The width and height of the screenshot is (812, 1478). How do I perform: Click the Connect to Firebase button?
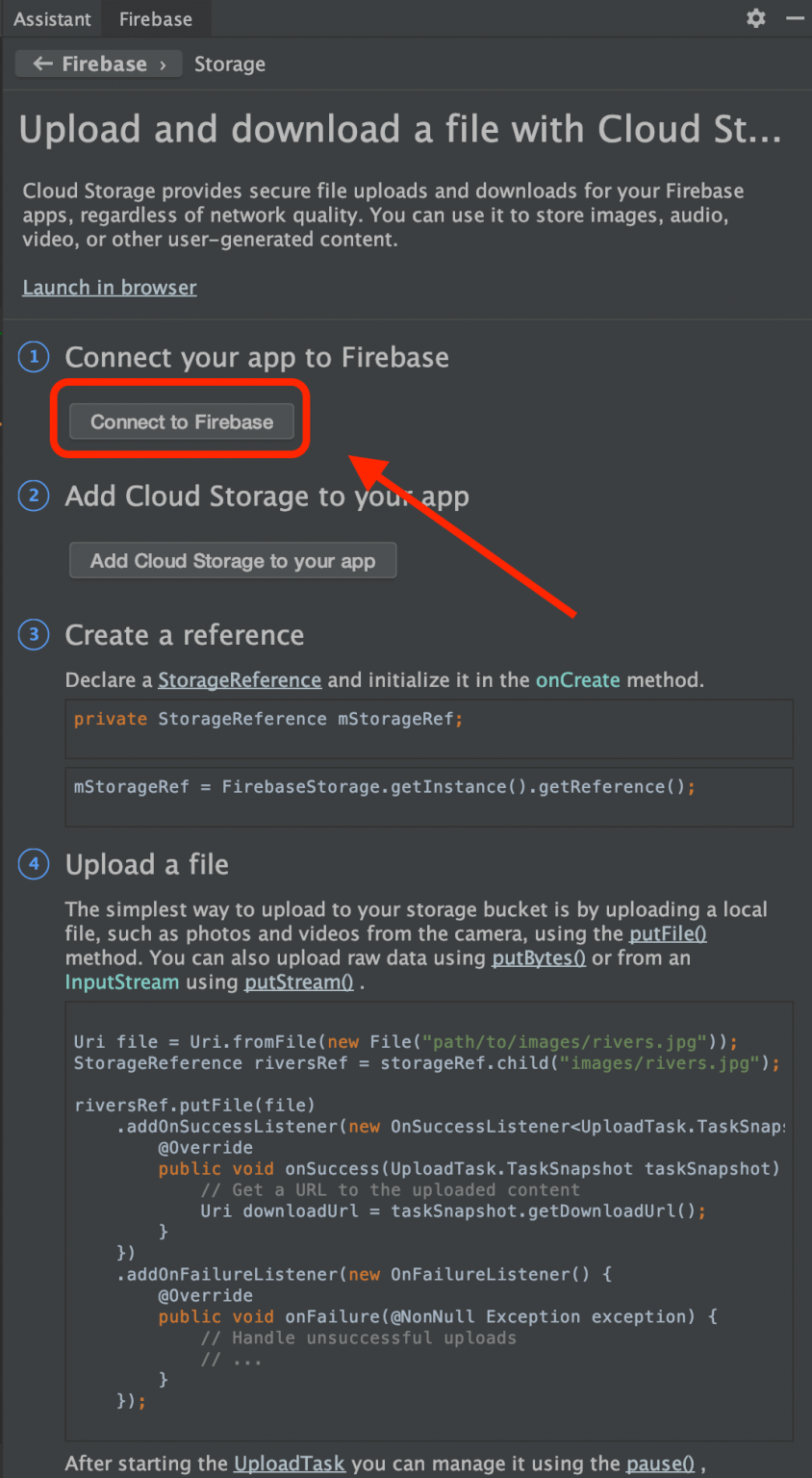coord(181,421)
